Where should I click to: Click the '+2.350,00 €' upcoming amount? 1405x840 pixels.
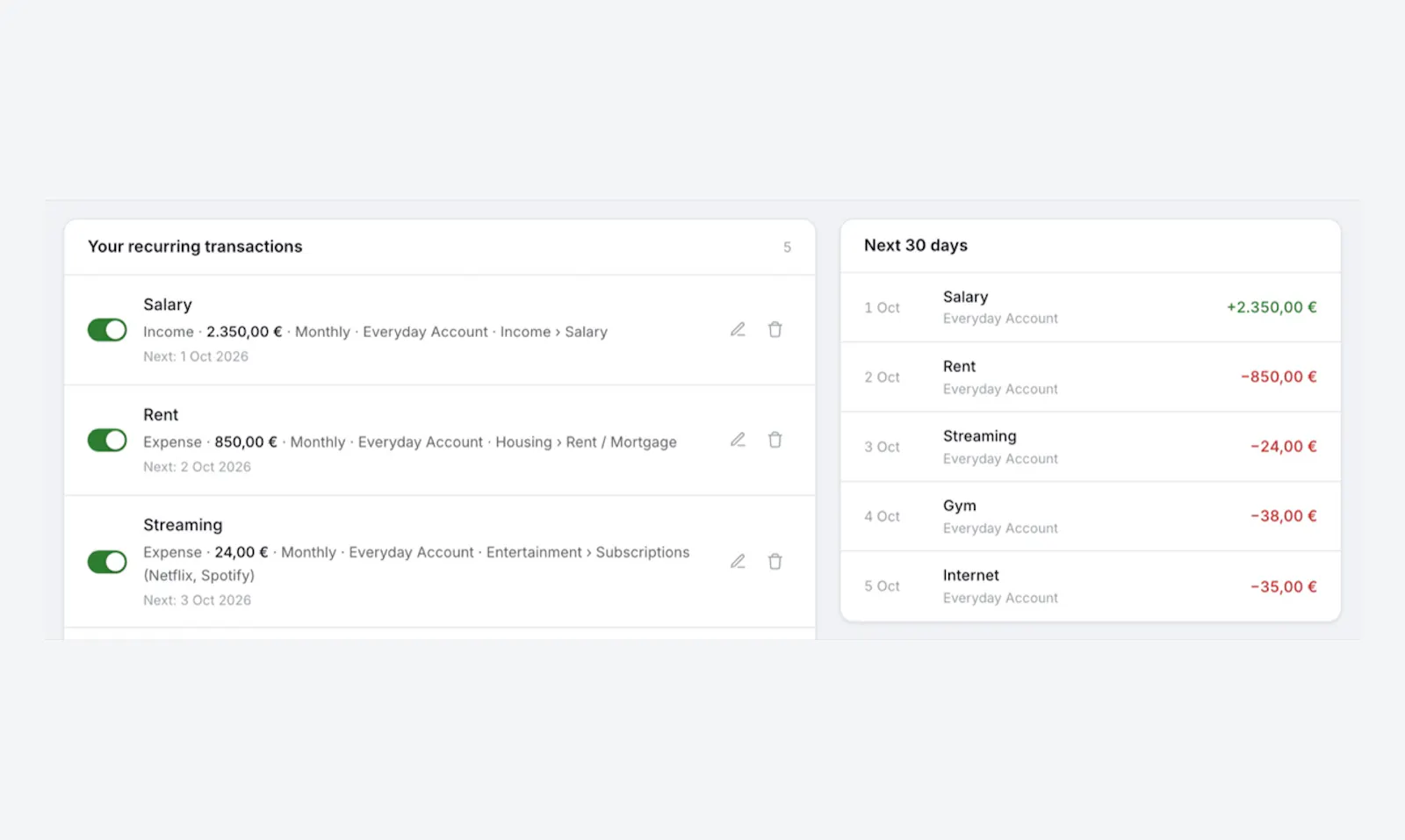click(1272, 307)
